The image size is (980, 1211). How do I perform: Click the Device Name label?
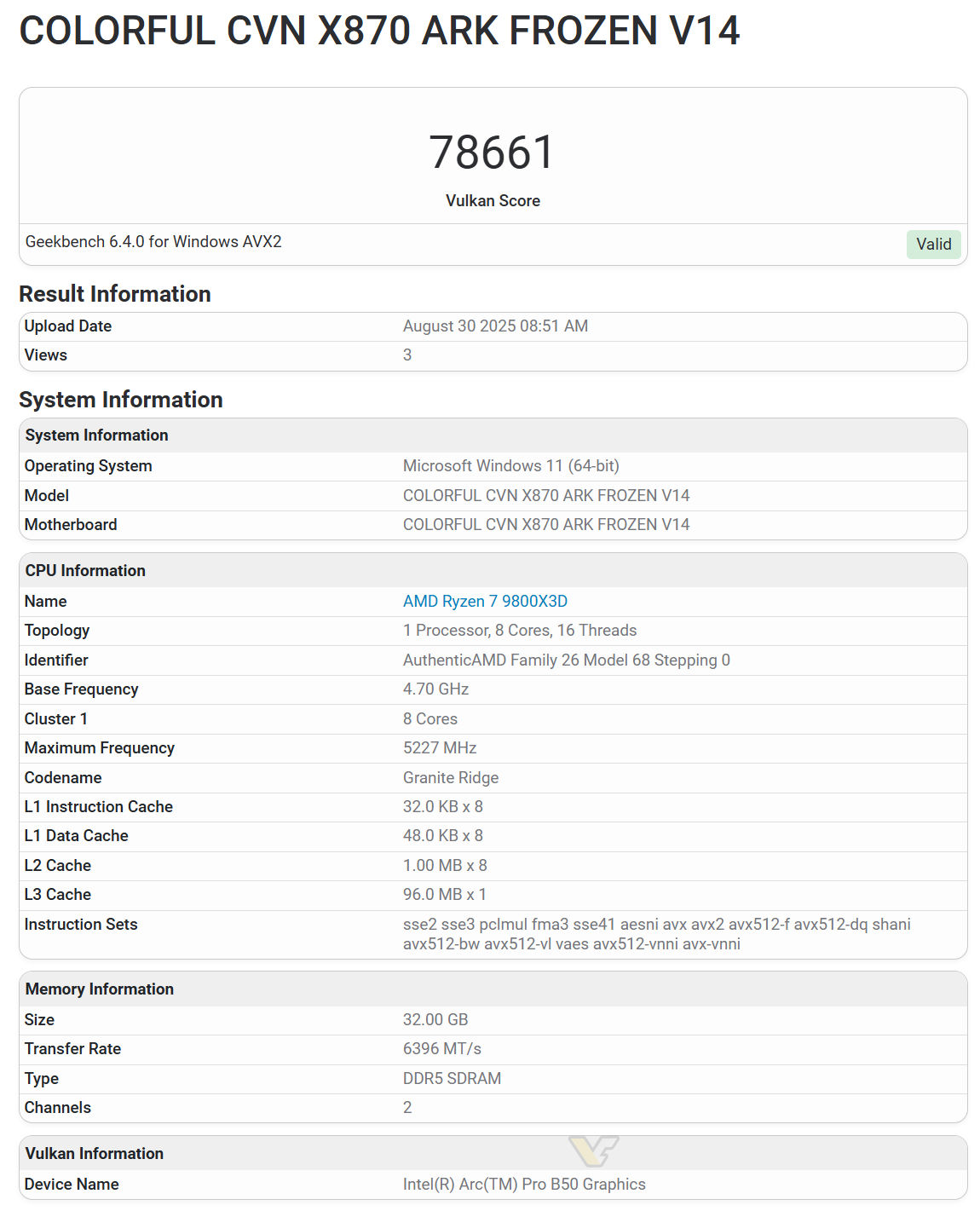[x=72, y=1185]
